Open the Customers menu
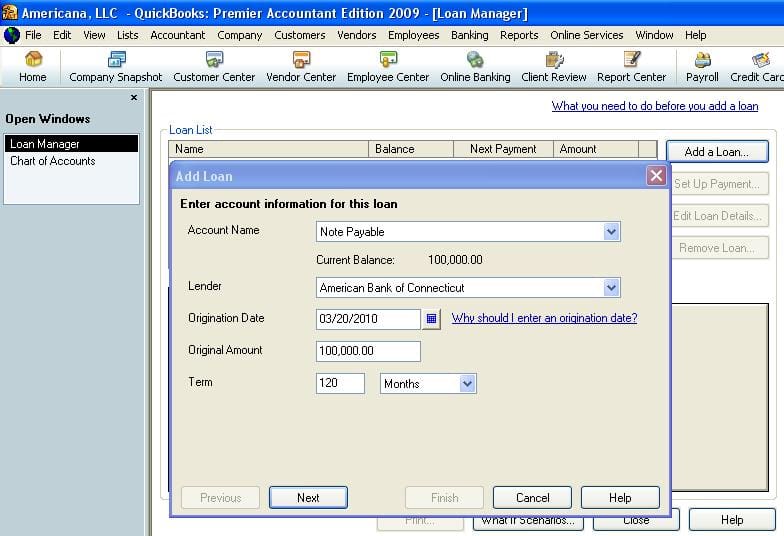784x536 pixels. click(x=300, y=35)
